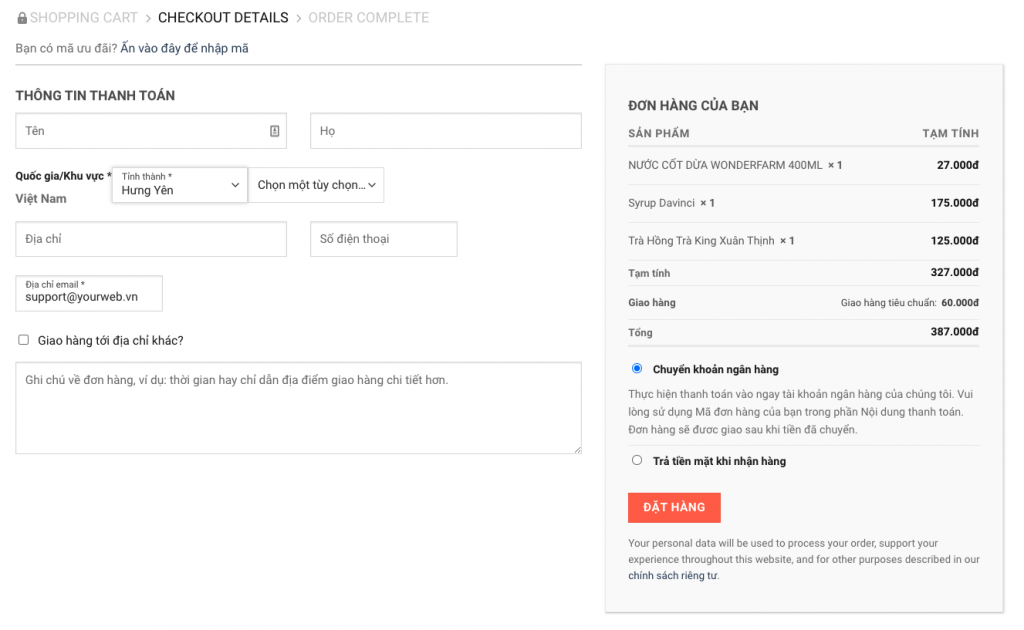The width and height of the screenshot is (1024, 630).
Task: Open Checkout Details breadcrumb step
Action: click(x=223, y=18)
